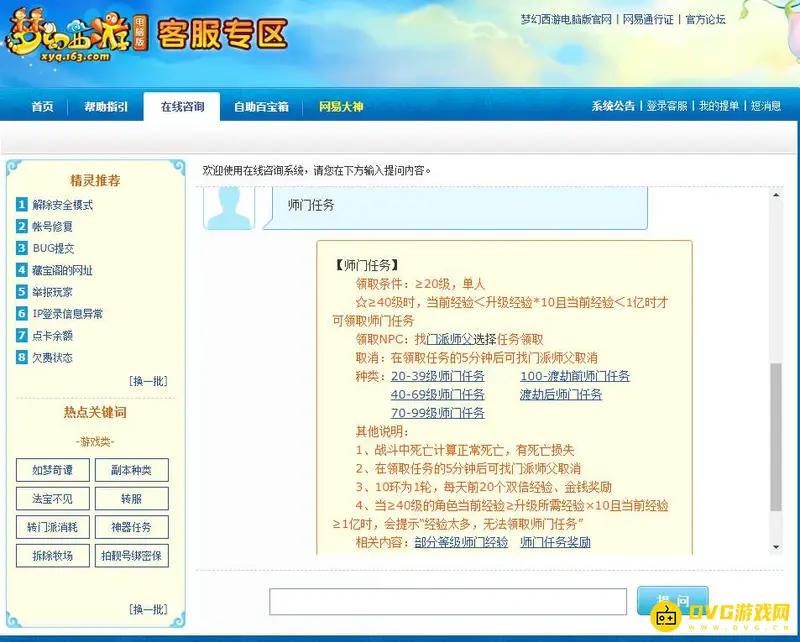Click the number 3 icon beside BUG提交

[x=21, y=248]
